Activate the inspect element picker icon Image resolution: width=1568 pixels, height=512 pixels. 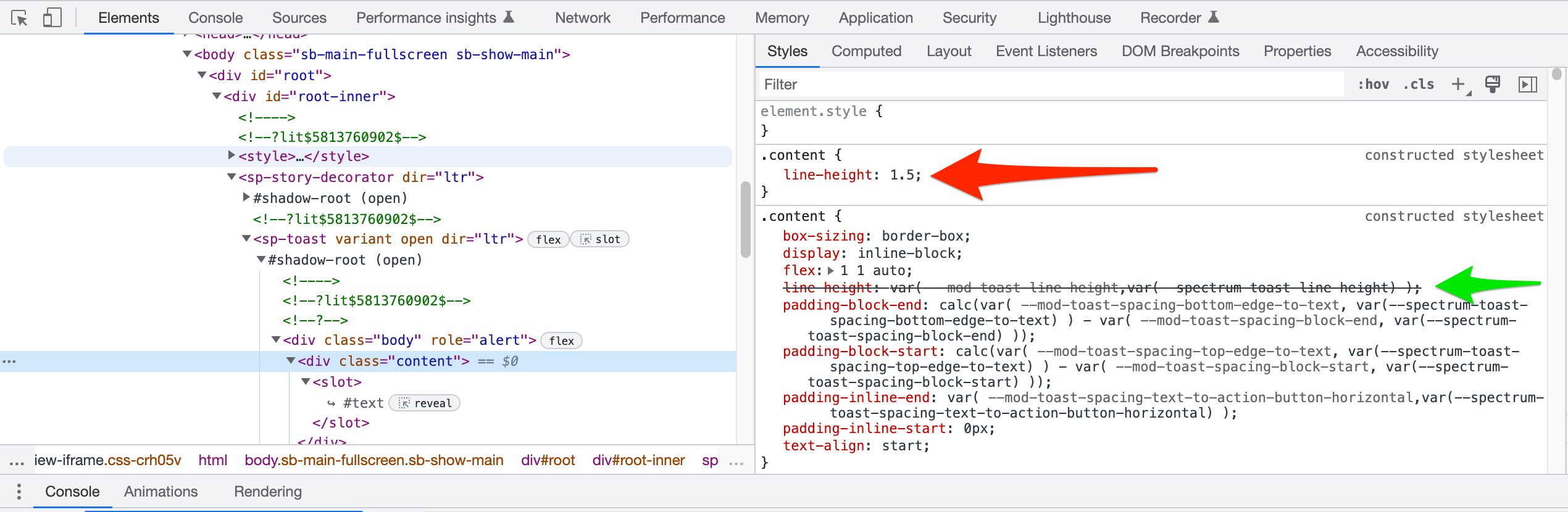[19, 18]
